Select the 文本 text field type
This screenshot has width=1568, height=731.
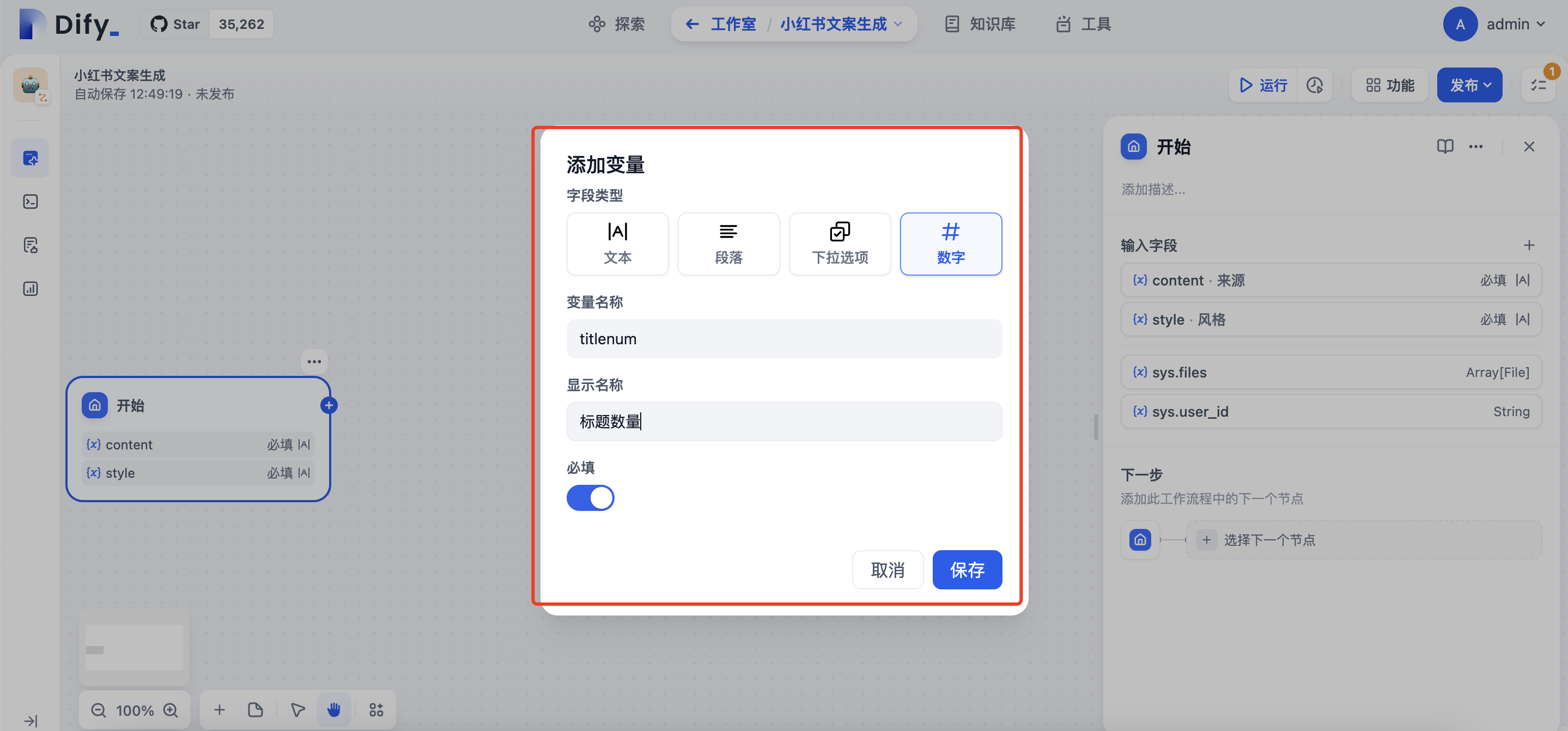[617, 243]
